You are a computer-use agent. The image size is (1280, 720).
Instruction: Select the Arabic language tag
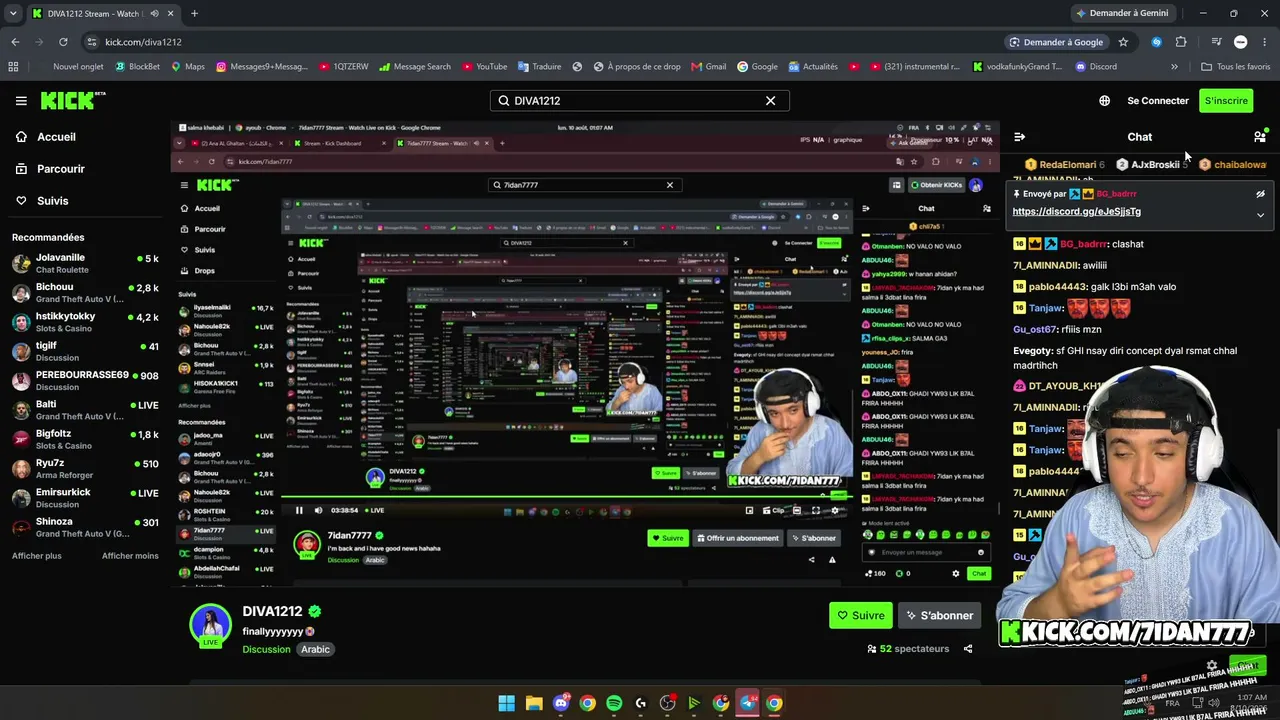tap(315, 649)
